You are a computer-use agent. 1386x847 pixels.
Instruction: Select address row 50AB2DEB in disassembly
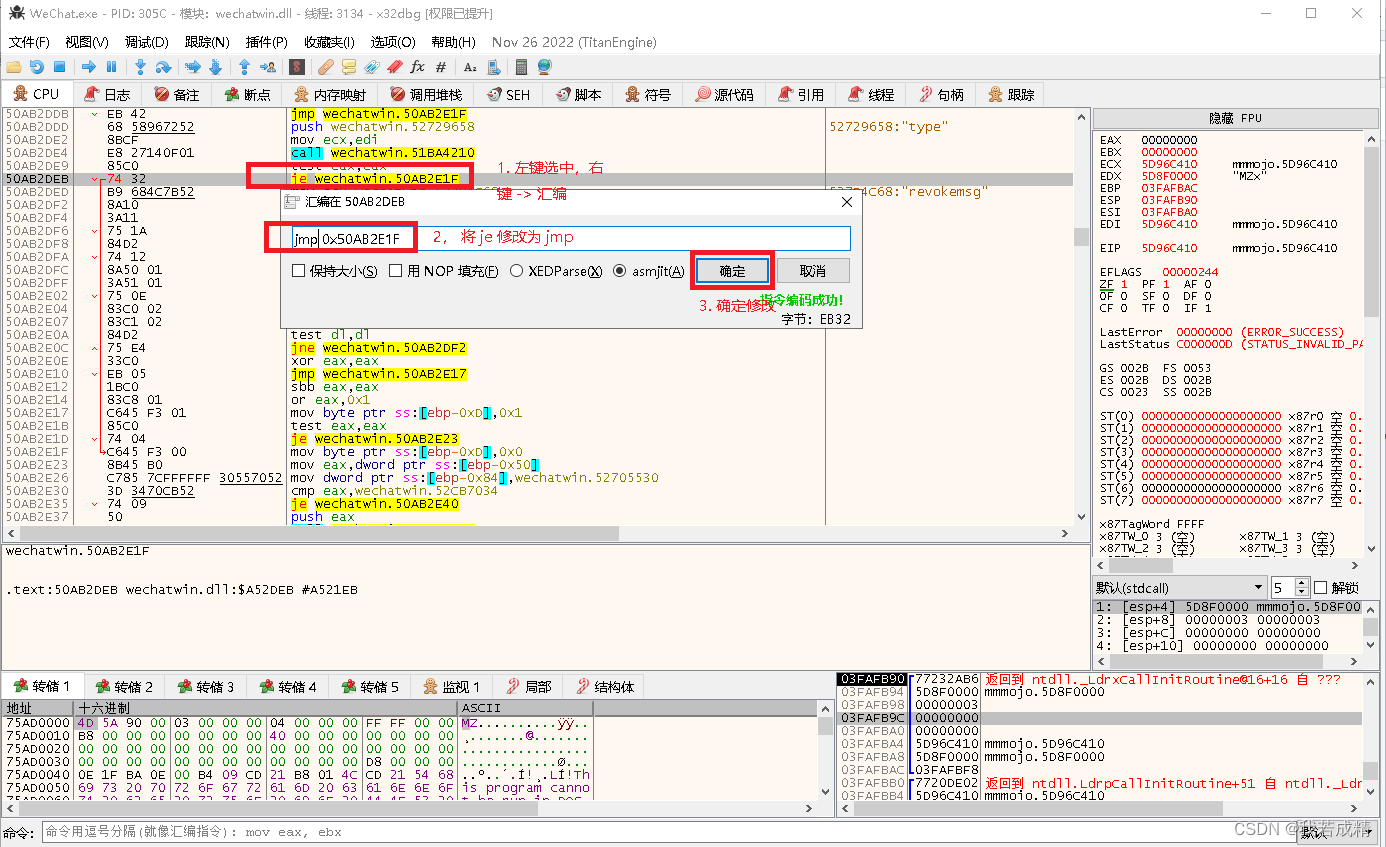(37, 179)
